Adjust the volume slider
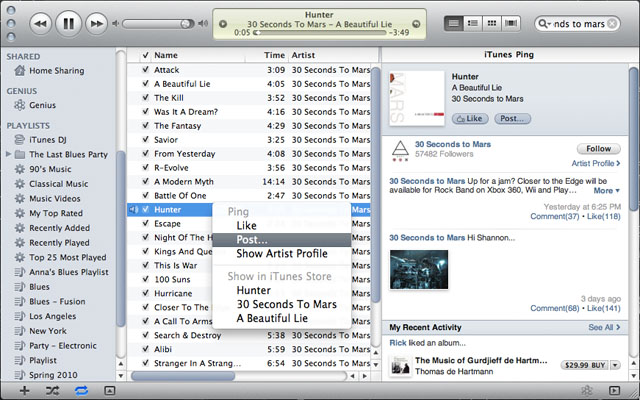This screenshot has width=640, height=400. (159, 24)
